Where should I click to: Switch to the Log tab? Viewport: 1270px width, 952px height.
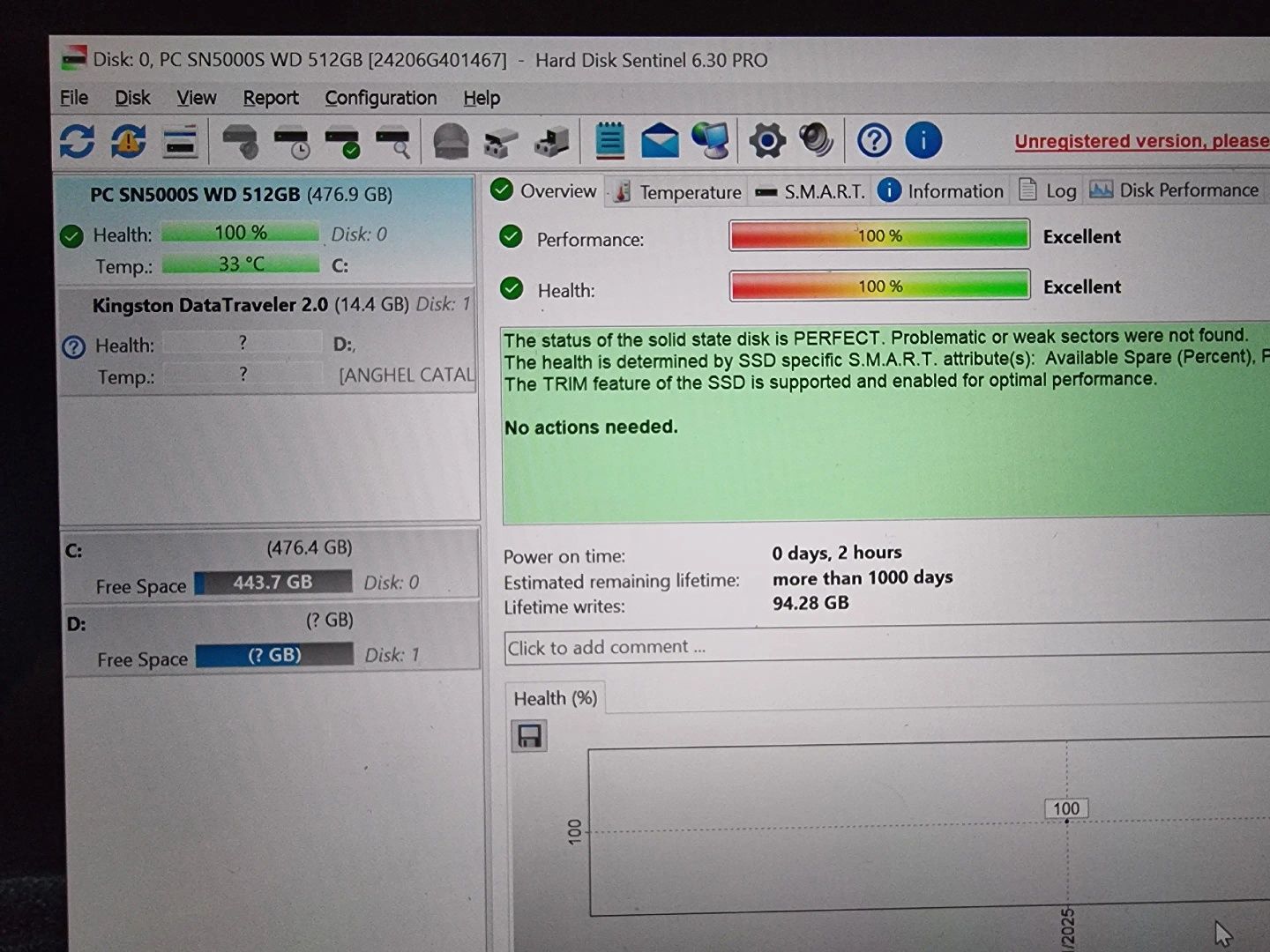[1048, 190]
